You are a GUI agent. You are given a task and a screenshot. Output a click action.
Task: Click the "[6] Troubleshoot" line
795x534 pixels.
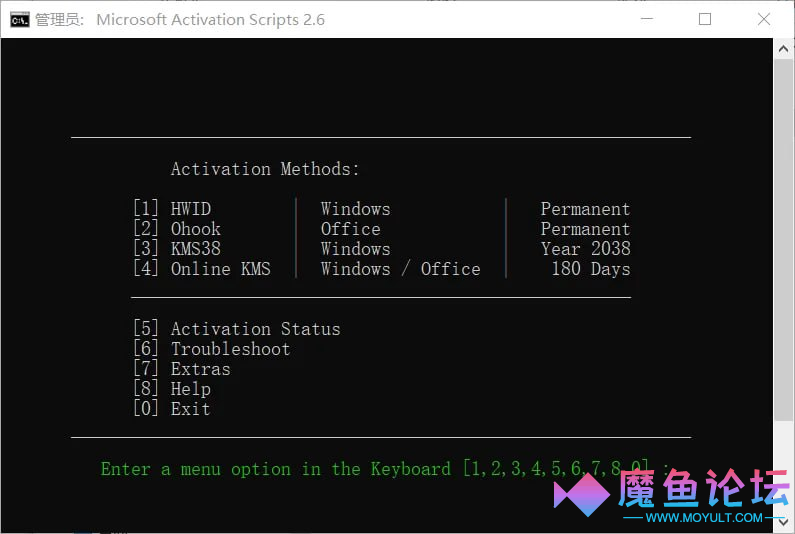click(x=212, y=348)
